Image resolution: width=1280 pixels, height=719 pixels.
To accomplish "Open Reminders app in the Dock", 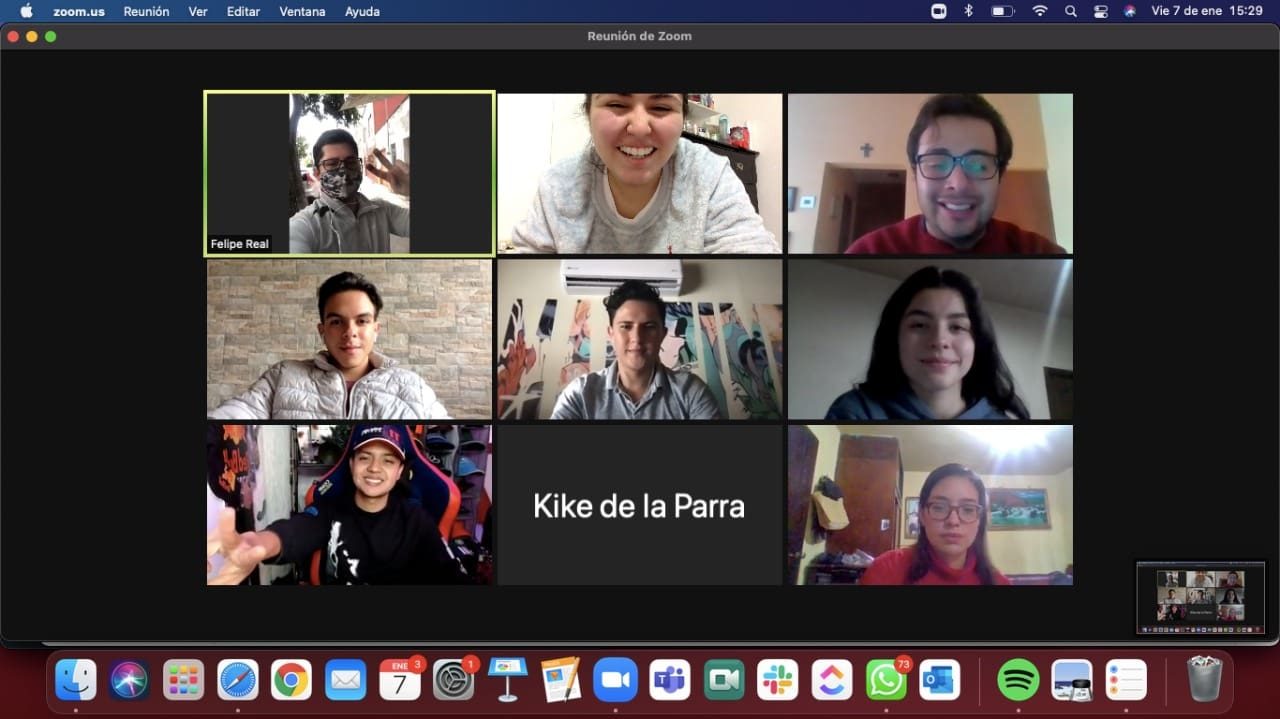I will [1126, 680].
